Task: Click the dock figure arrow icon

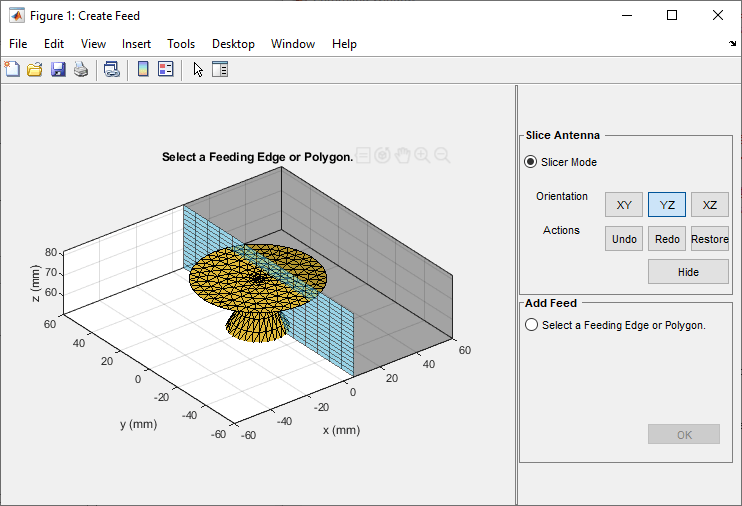Action: pyautogui.click(x=733, y=44)
